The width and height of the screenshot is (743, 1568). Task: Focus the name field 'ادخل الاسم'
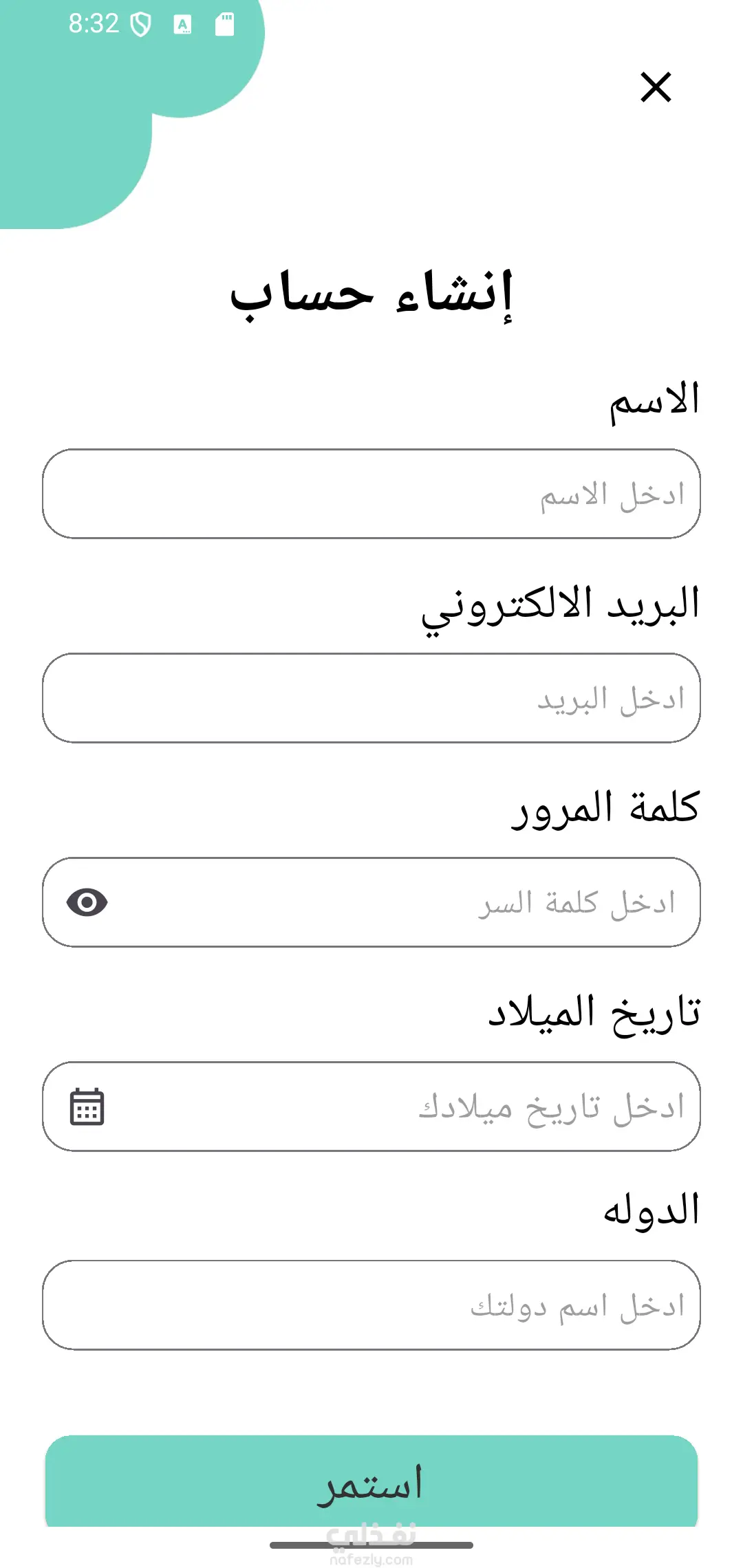point(371,494)
